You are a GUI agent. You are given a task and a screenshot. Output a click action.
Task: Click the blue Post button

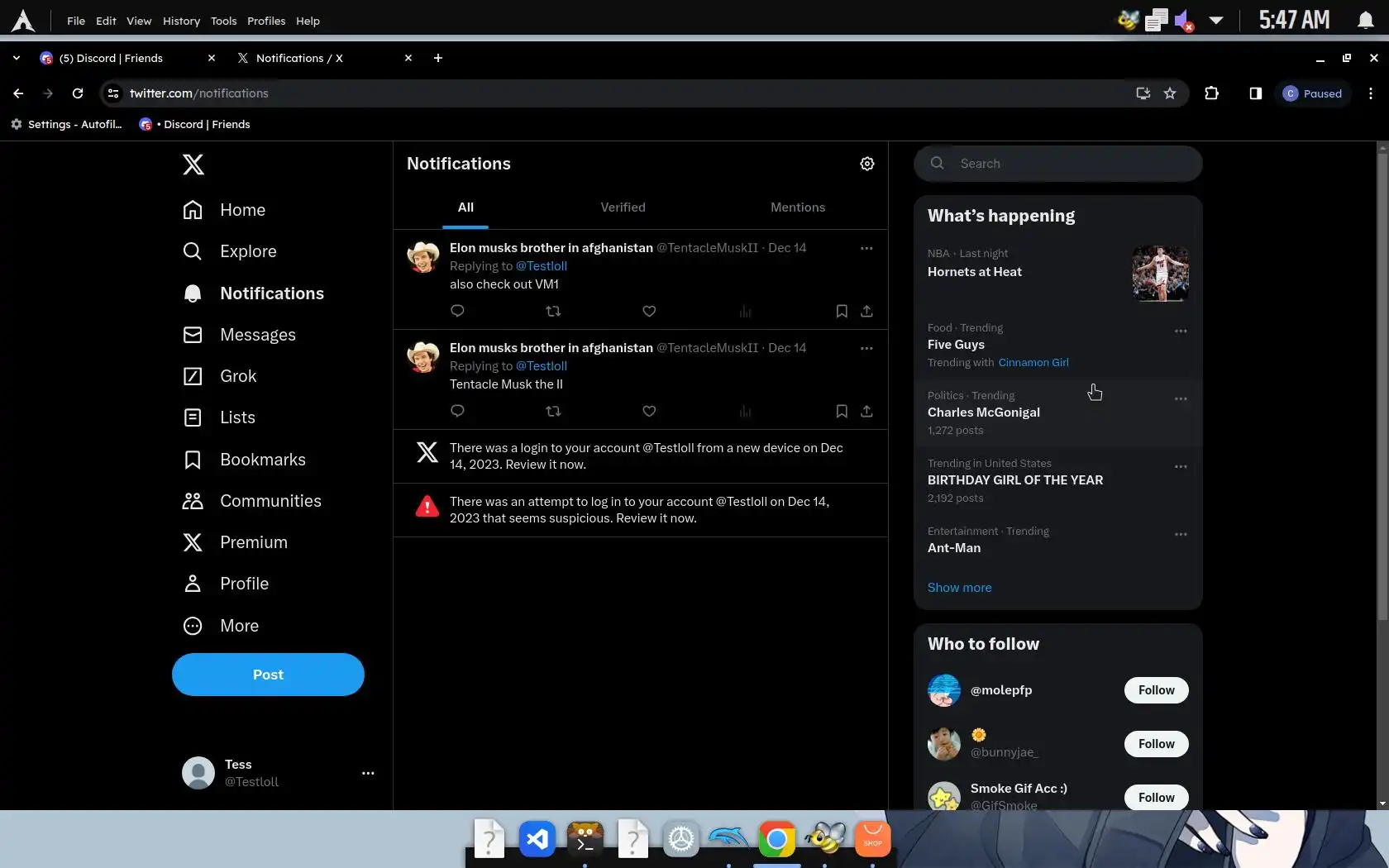268,675
